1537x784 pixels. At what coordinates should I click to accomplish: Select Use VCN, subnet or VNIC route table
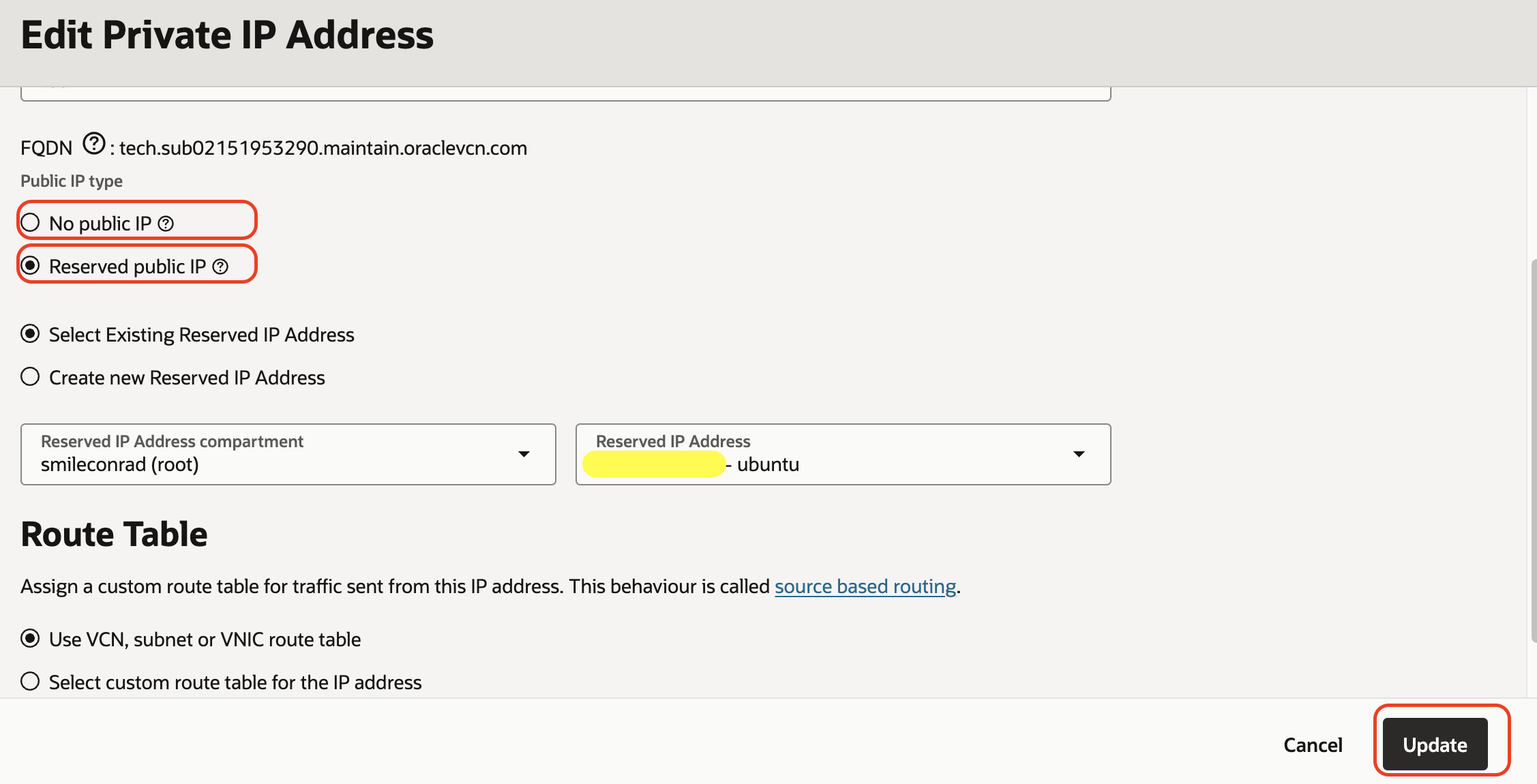coord(31,639)
